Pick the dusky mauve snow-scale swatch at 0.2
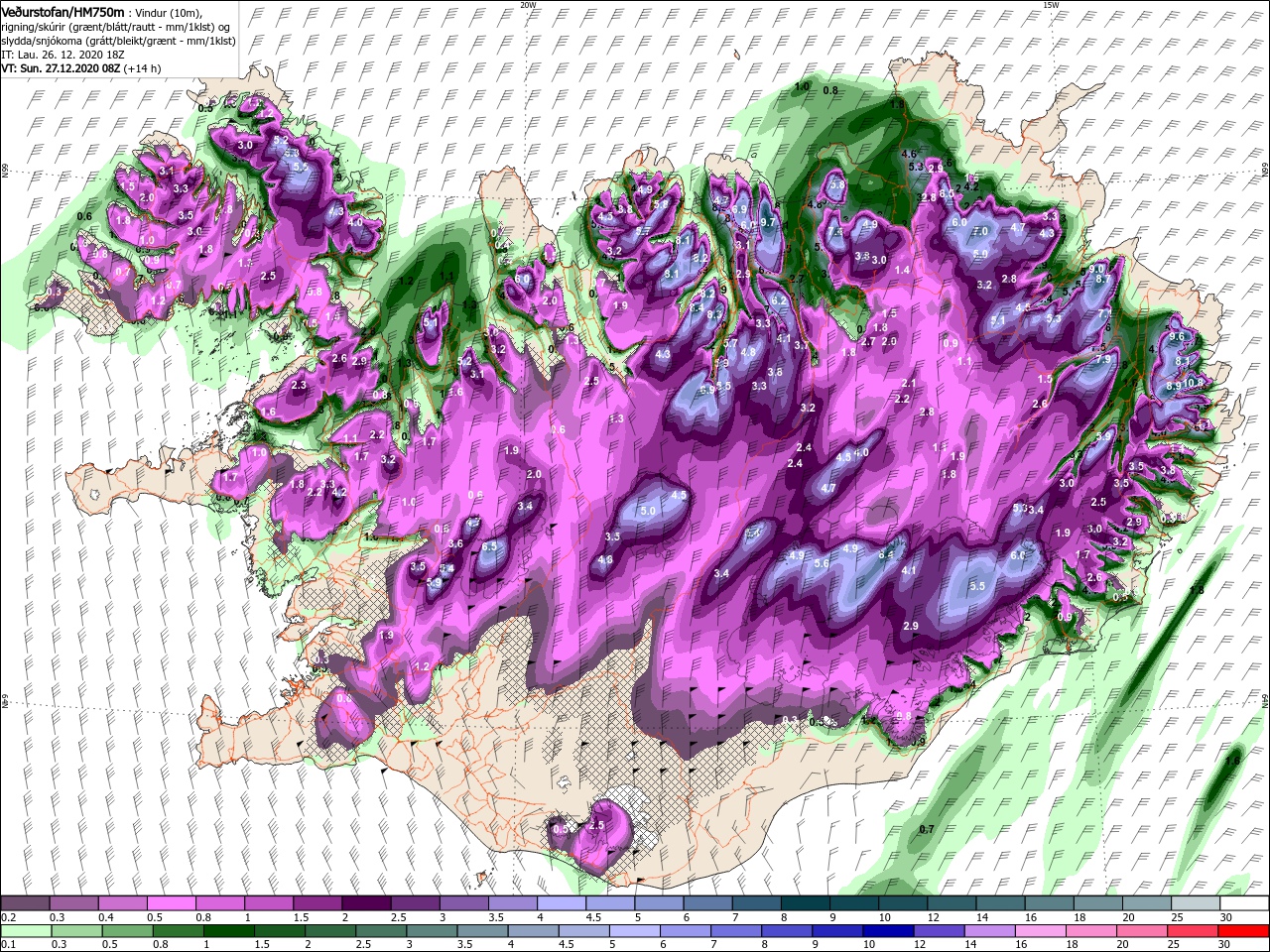 pyautogui.click(x=26, y=902)
